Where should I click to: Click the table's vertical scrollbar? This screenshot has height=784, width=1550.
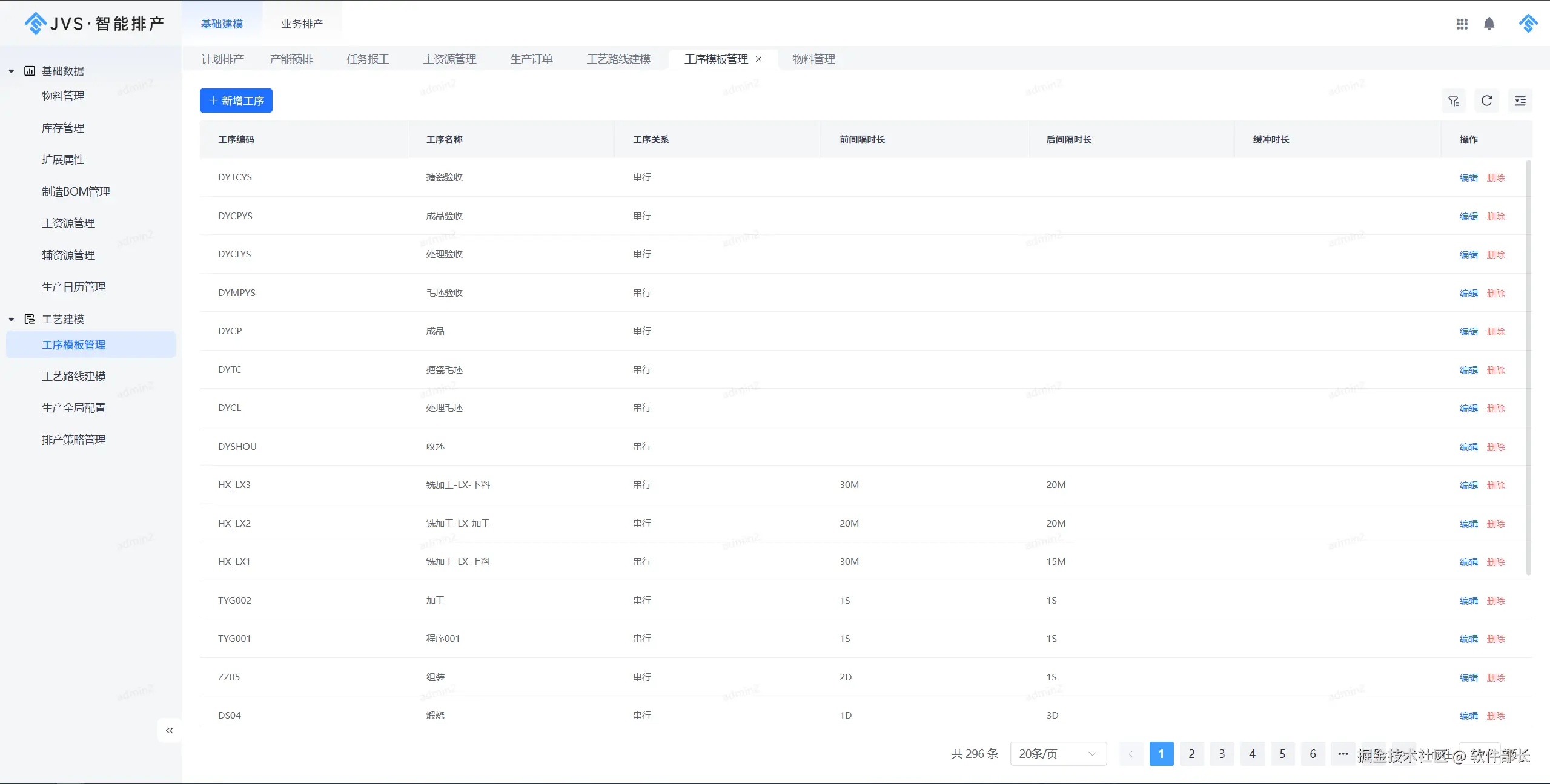[x=1528, y=363]
